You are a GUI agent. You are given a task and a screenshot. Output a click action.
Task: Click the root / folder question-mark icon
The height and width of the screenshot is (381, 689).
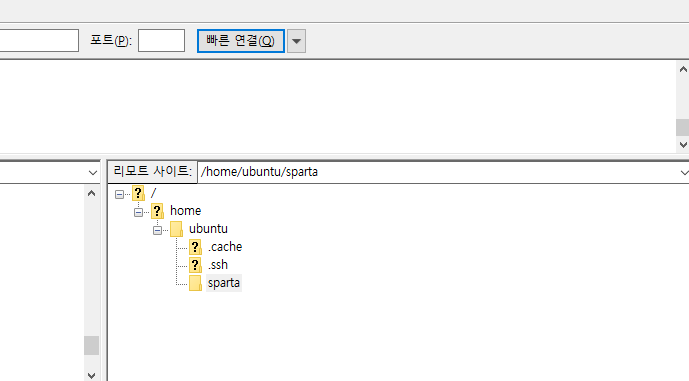(138, 193)
